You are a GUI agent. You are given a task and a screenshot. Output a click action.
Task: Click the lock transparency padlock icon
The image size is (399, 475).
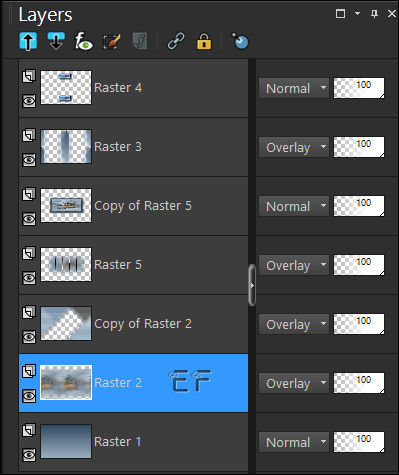point(204,41)
